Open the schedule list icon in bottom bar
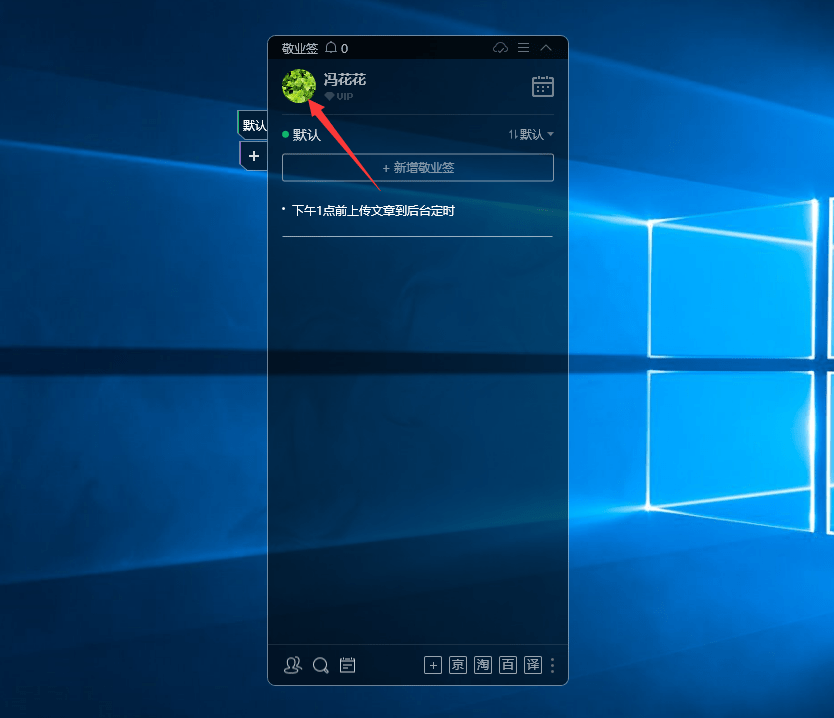834x718 pixels. [347, 665]
